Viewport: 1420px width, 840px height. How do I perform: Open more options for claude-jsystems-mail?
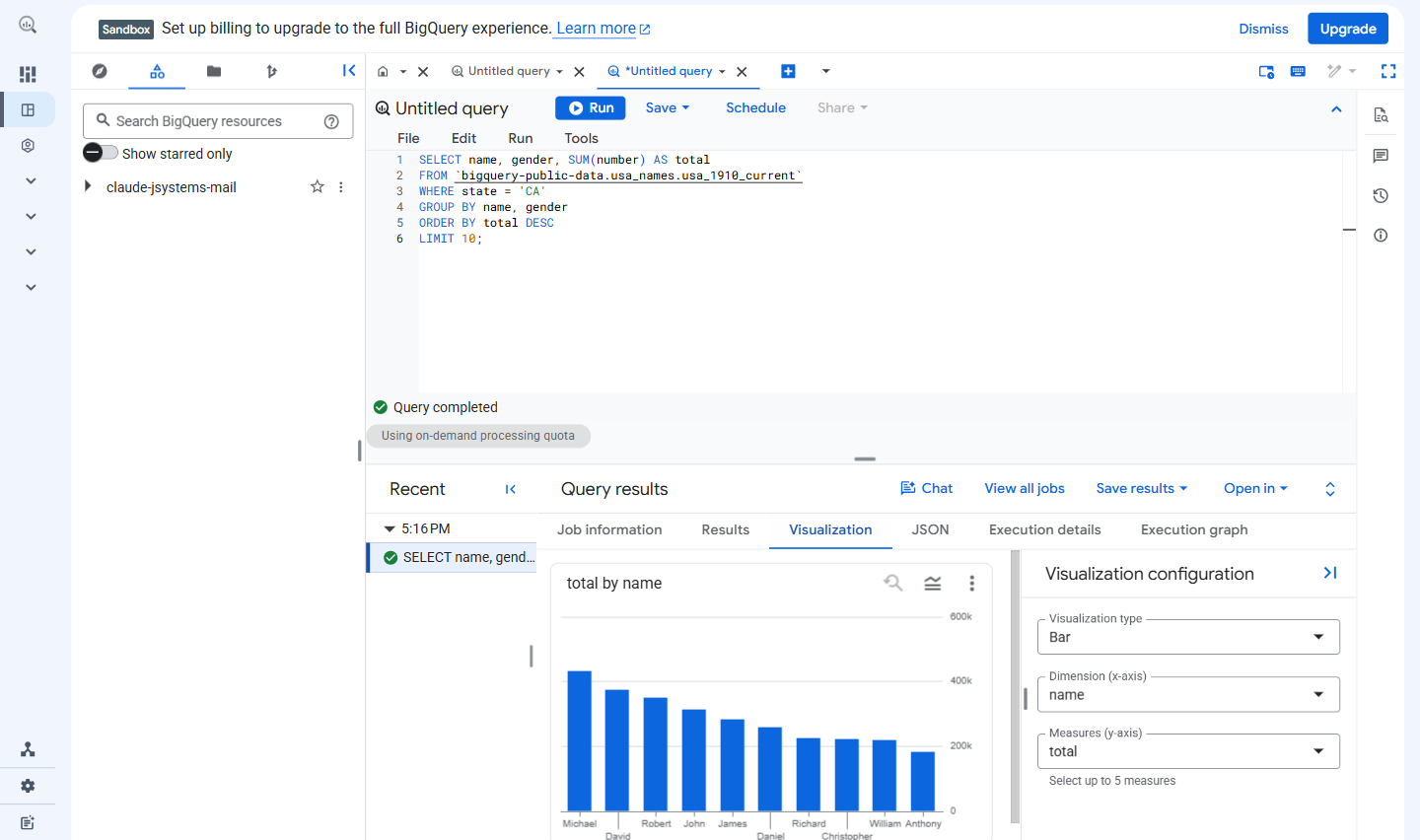(x=341, y=186)
